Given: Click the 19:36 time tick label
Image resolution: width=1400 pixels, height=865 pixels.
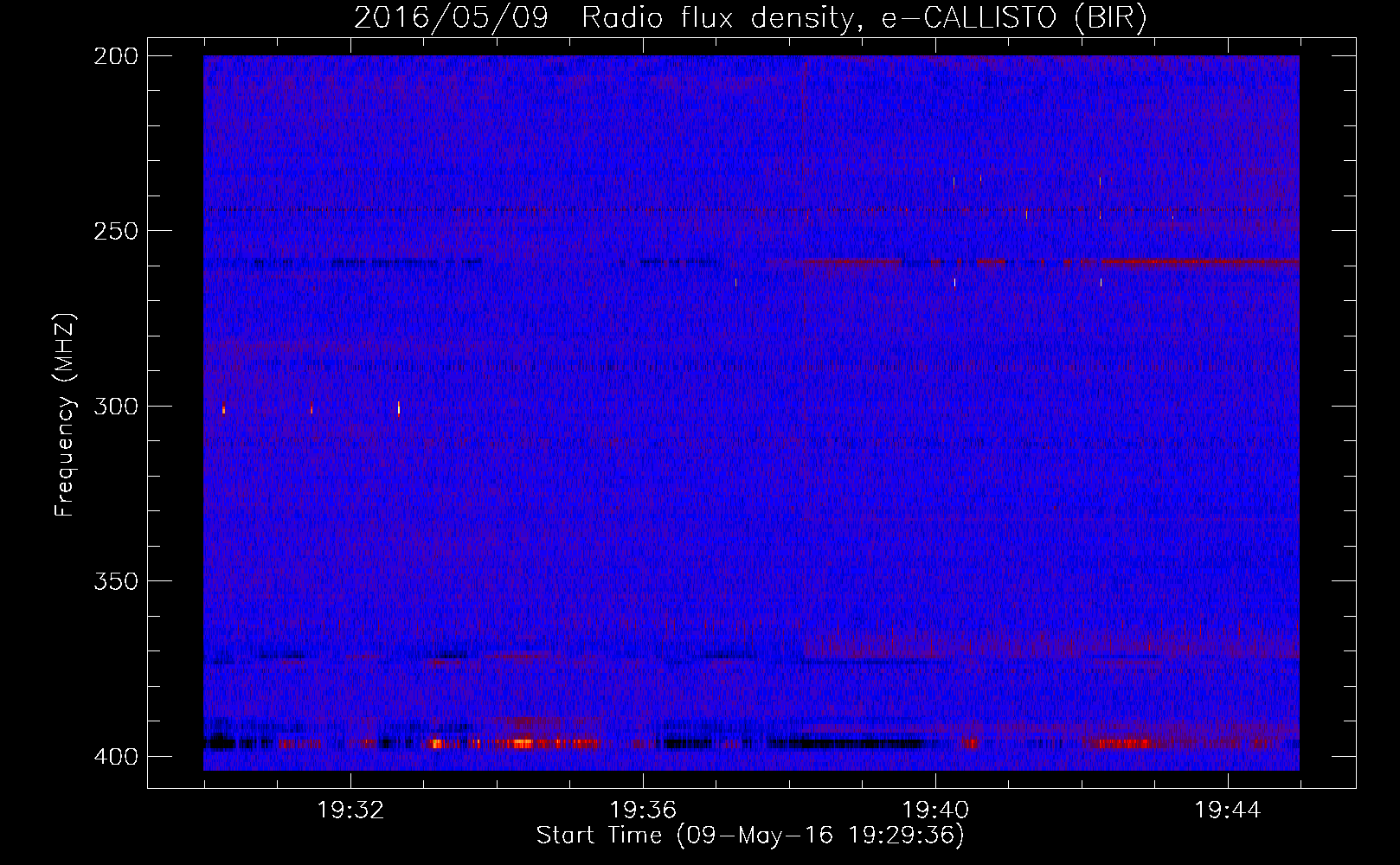Looking at the screenshot, I should [x=643, y=811].
